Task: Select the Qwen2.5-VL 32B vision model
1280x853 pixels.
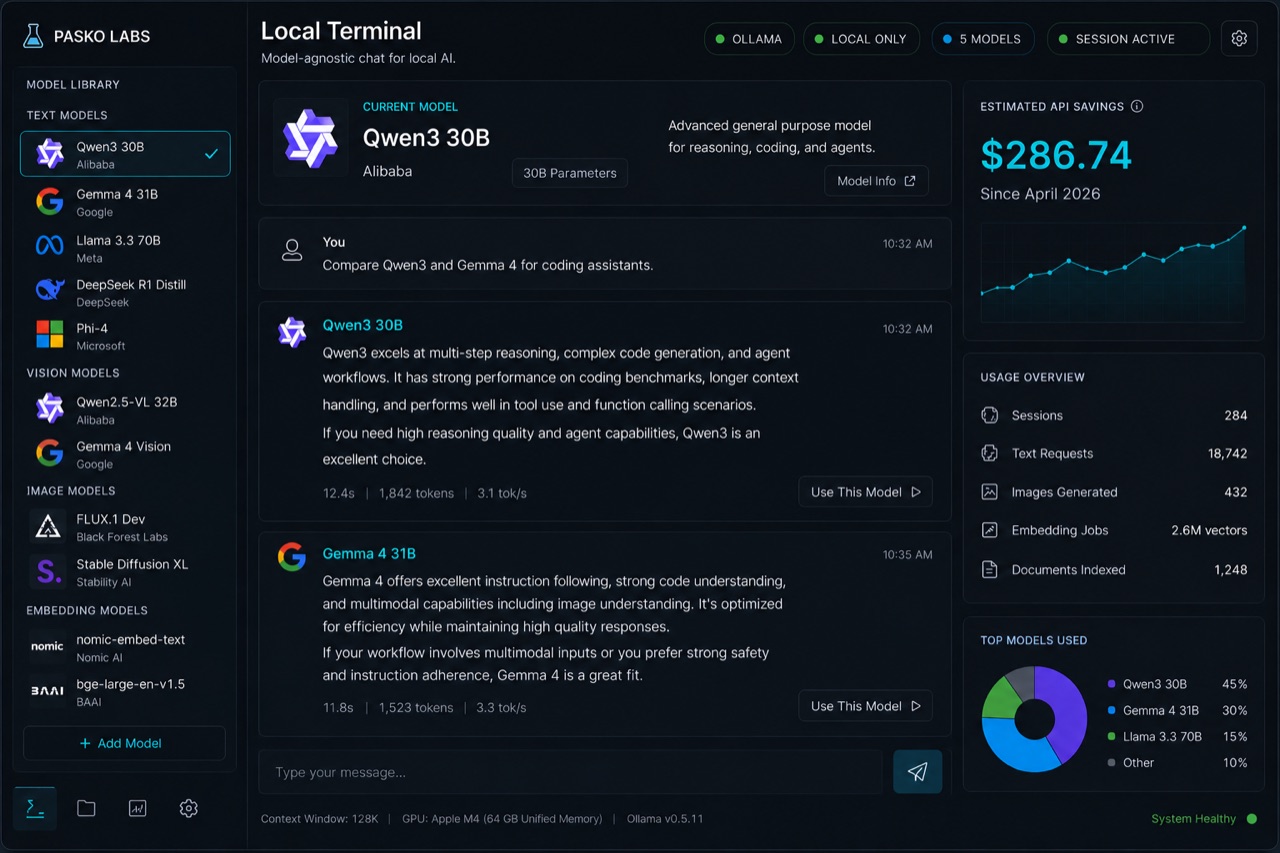Action: point(125,410)
